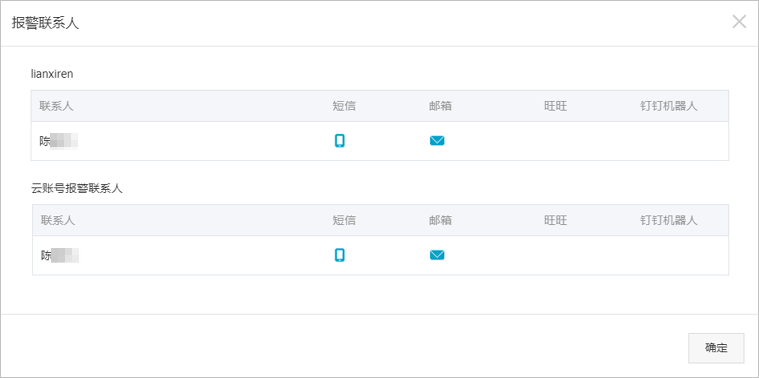Click 联系人 column header in first table
The image size is (759, 378).
57,106
